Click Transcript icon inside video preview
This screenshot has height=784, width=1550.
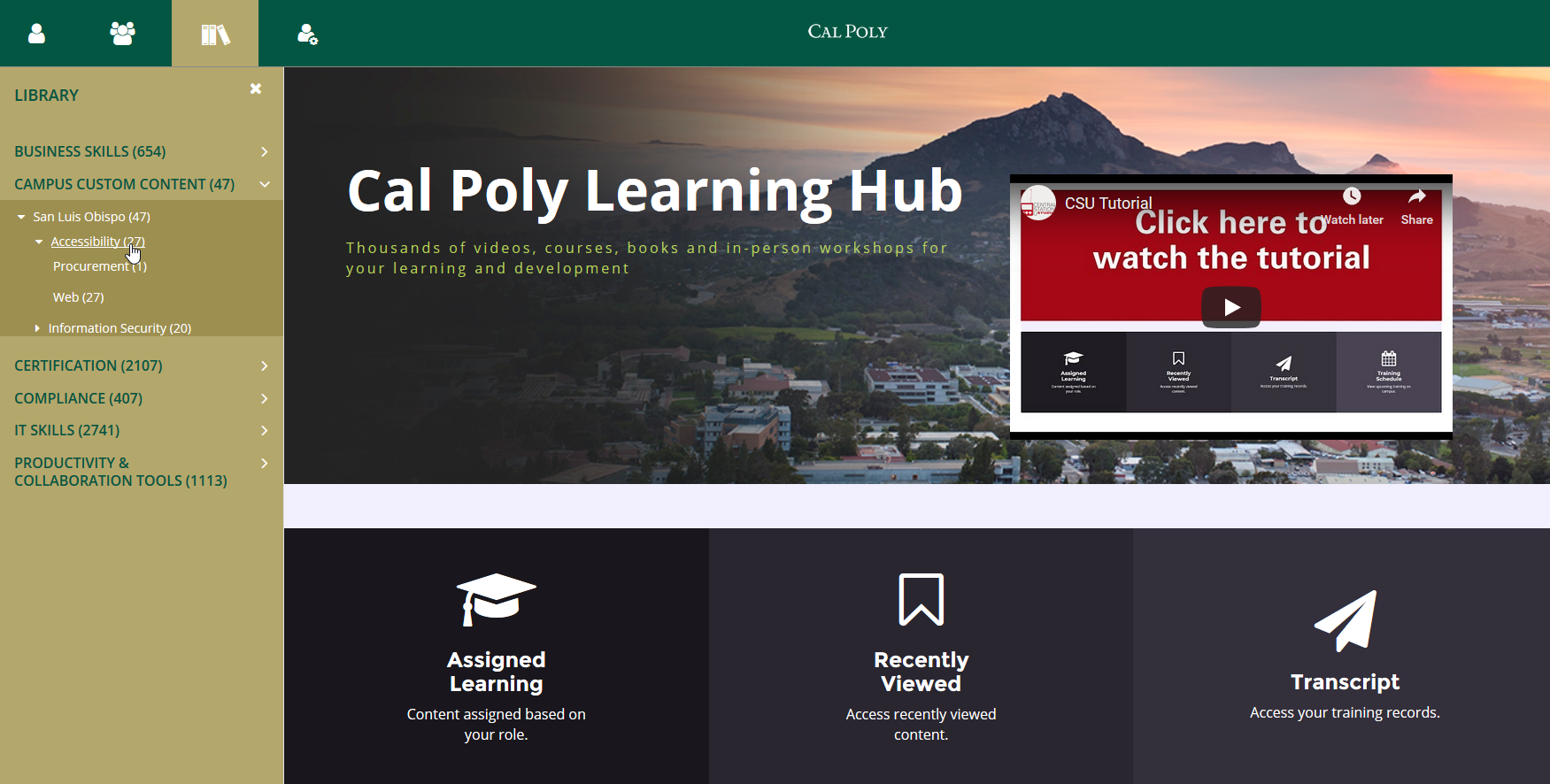pos(1284,363)
